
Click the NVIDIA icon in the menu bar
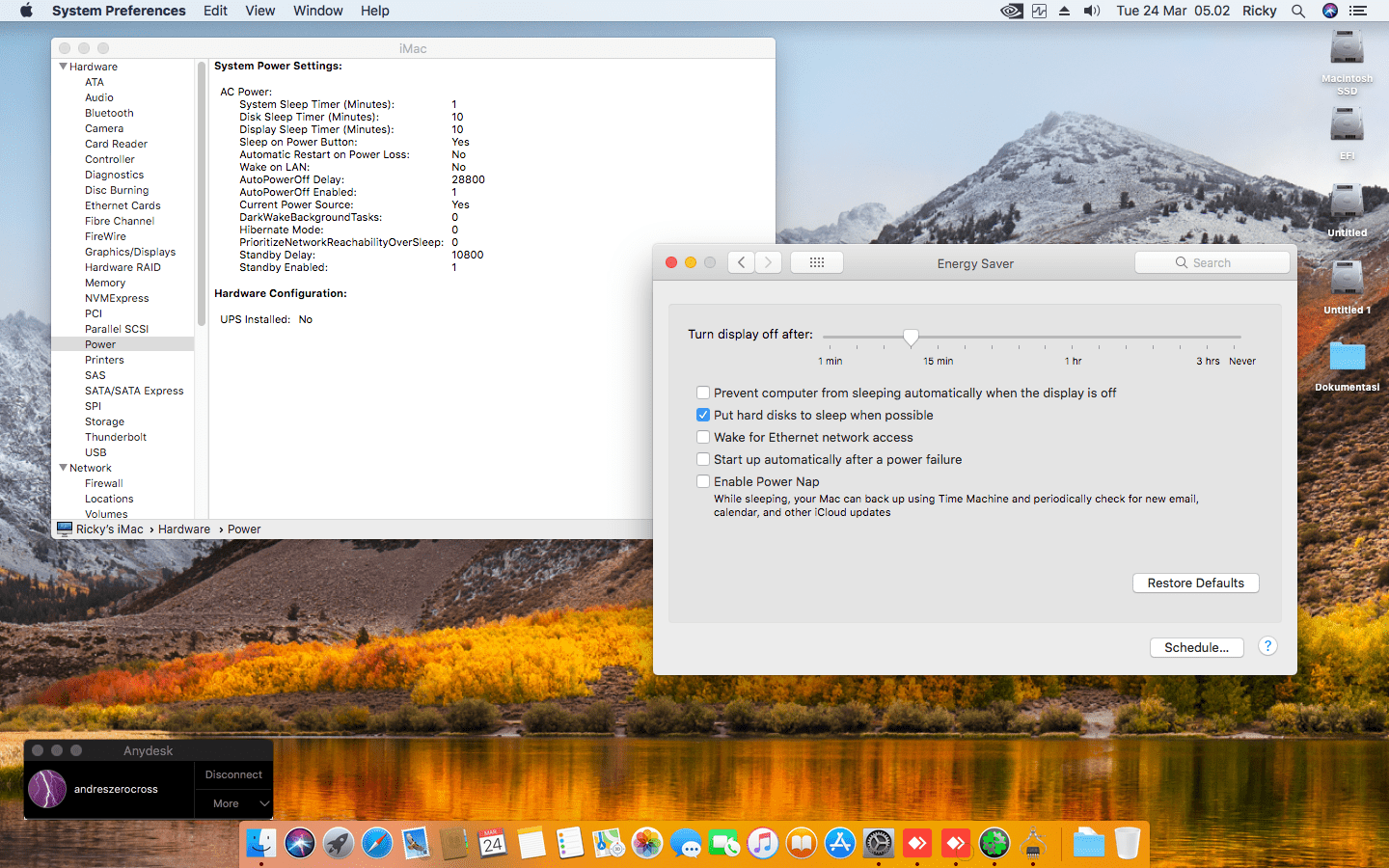click(x=1011, y=11)
